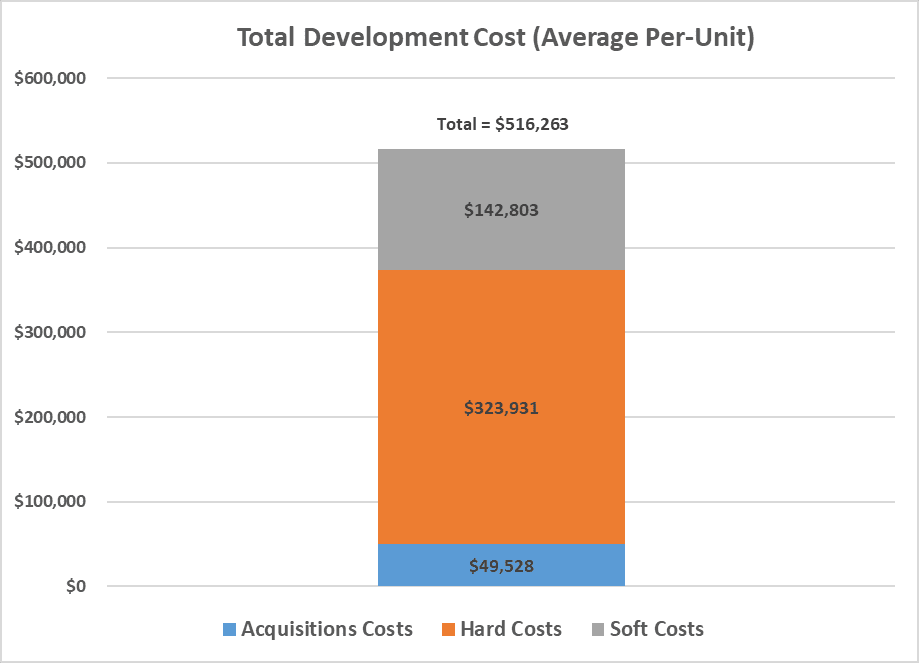
Task: Select the Soft Costs legend label
Action: pos(656,629)
